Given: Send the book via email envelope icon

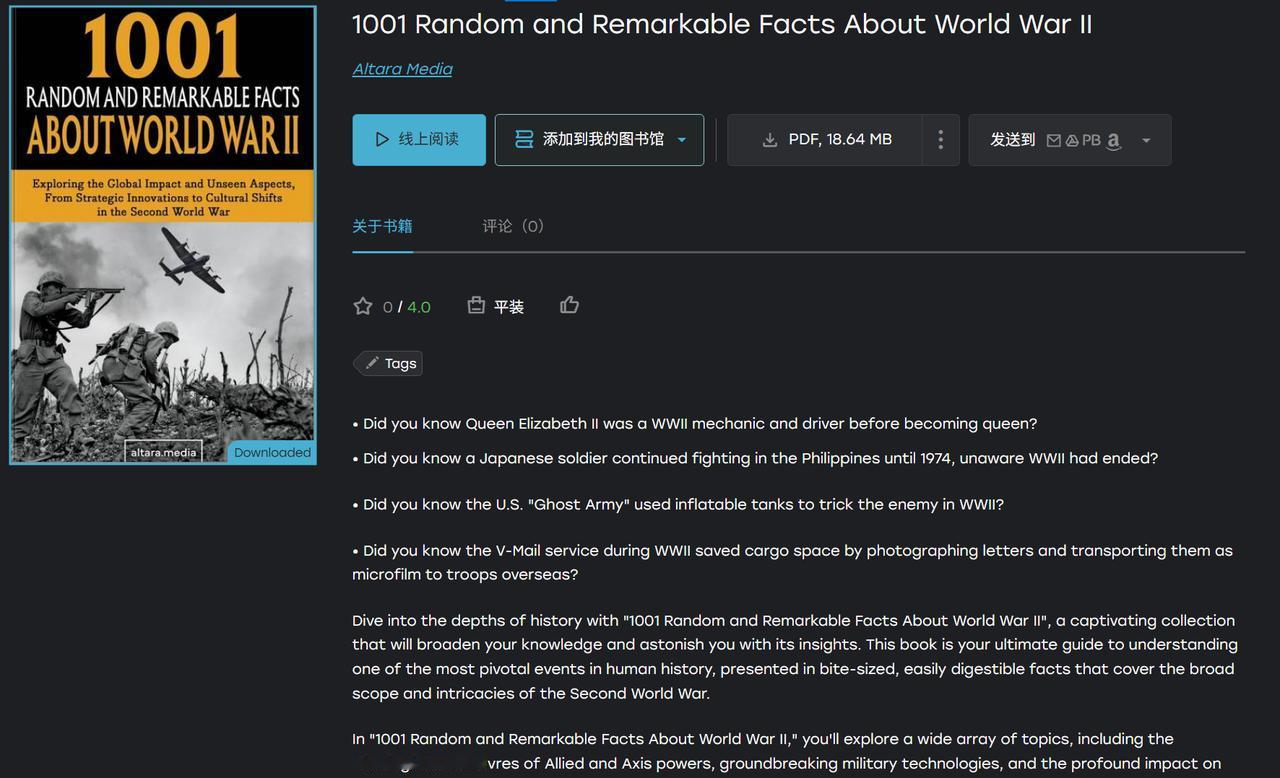Looking at the screenshot, I should [1053, 141].
